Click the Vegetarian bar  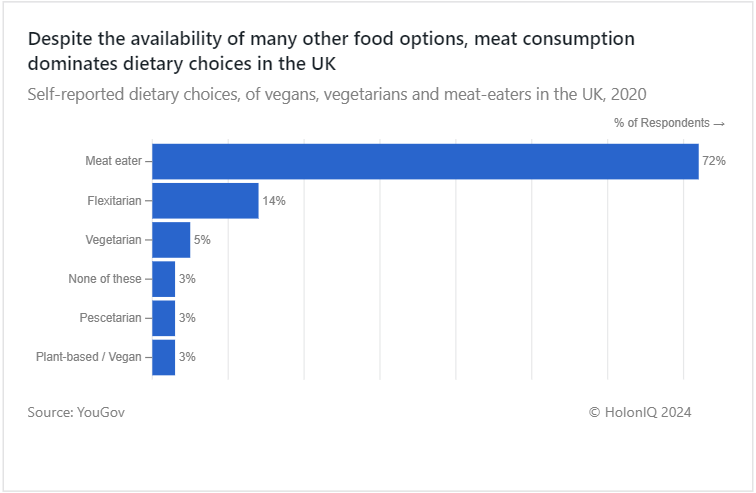tap(171, 240)
